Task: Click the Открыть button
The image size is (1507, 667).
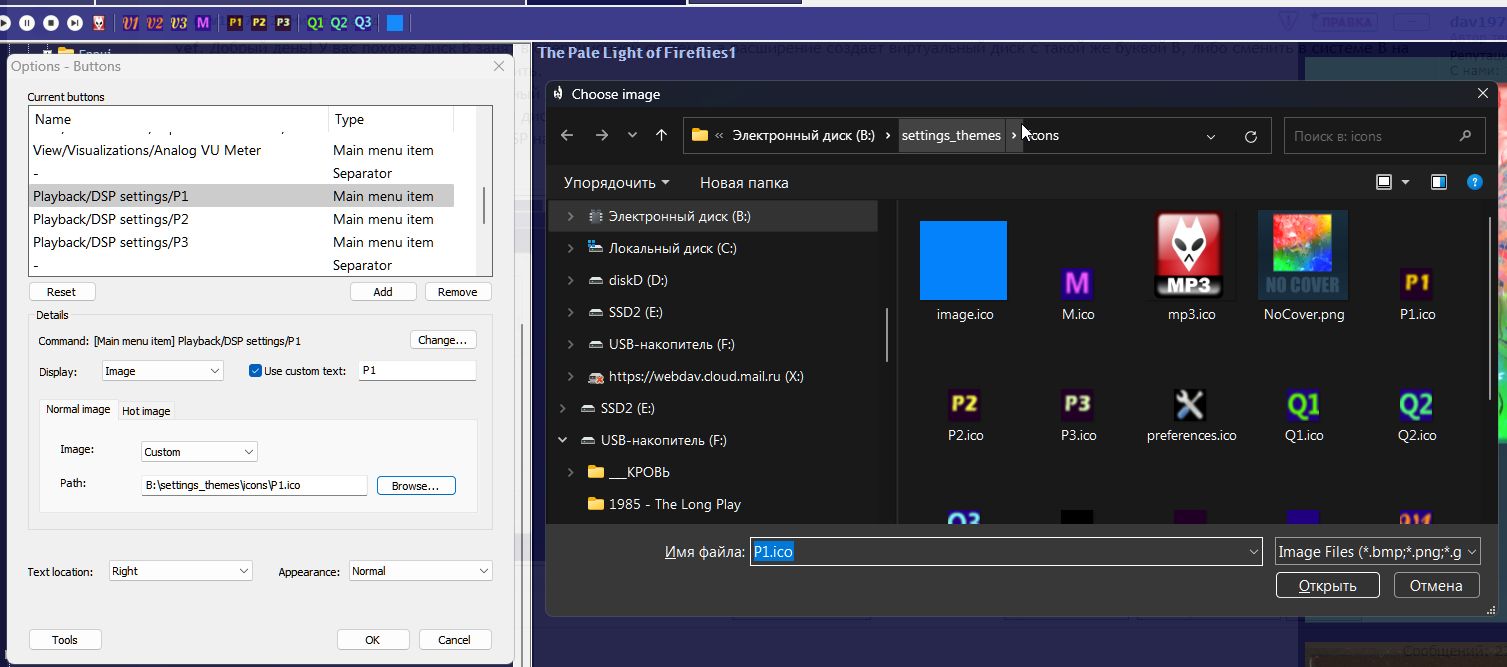Action: 1327,585
